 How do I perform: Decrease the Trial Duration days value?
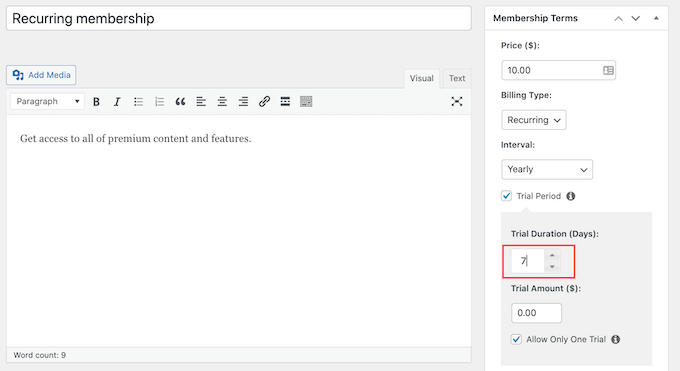(552, 266)
